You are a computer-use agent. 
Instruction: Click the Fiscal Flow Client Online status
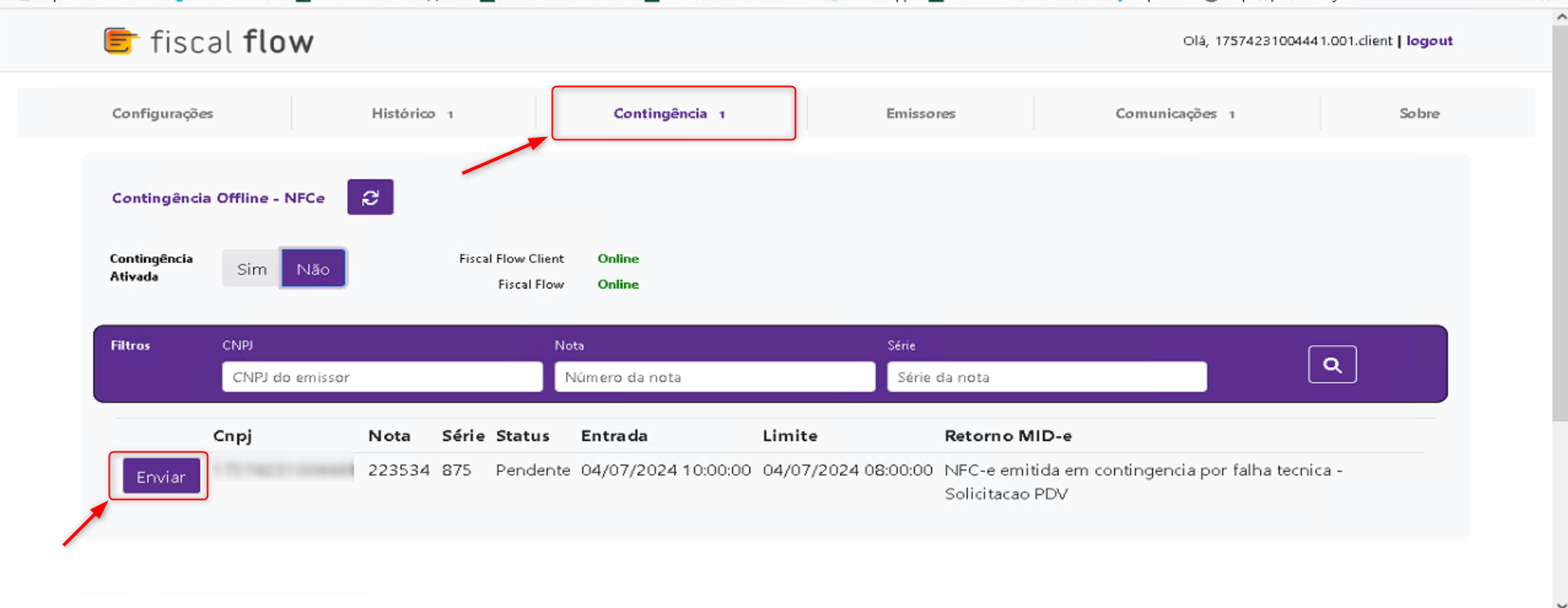pyautogui.click(x=618, y=258)
